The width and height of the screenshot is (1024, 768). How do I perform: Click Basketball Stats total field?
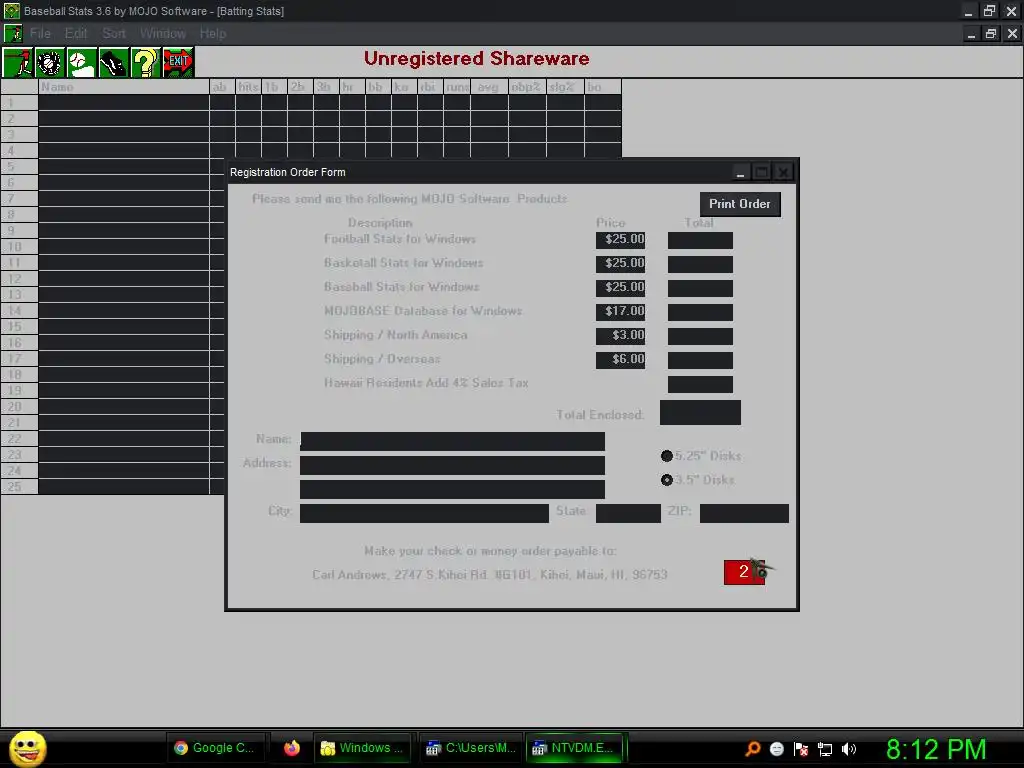pyautogui.click(x=700, y=264)
